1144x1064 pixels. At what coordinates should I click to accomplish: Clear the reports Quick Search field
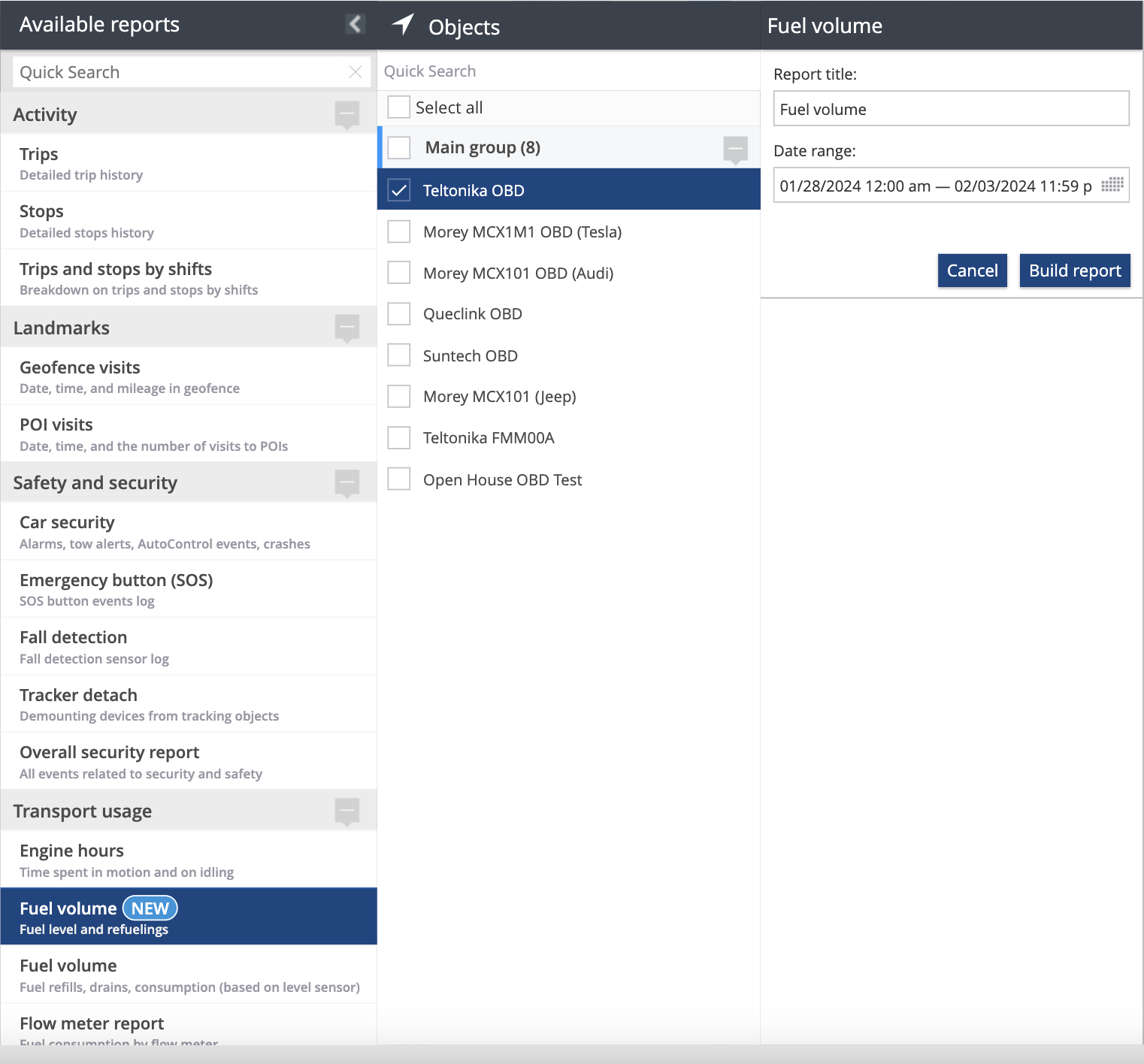[356, 72]
